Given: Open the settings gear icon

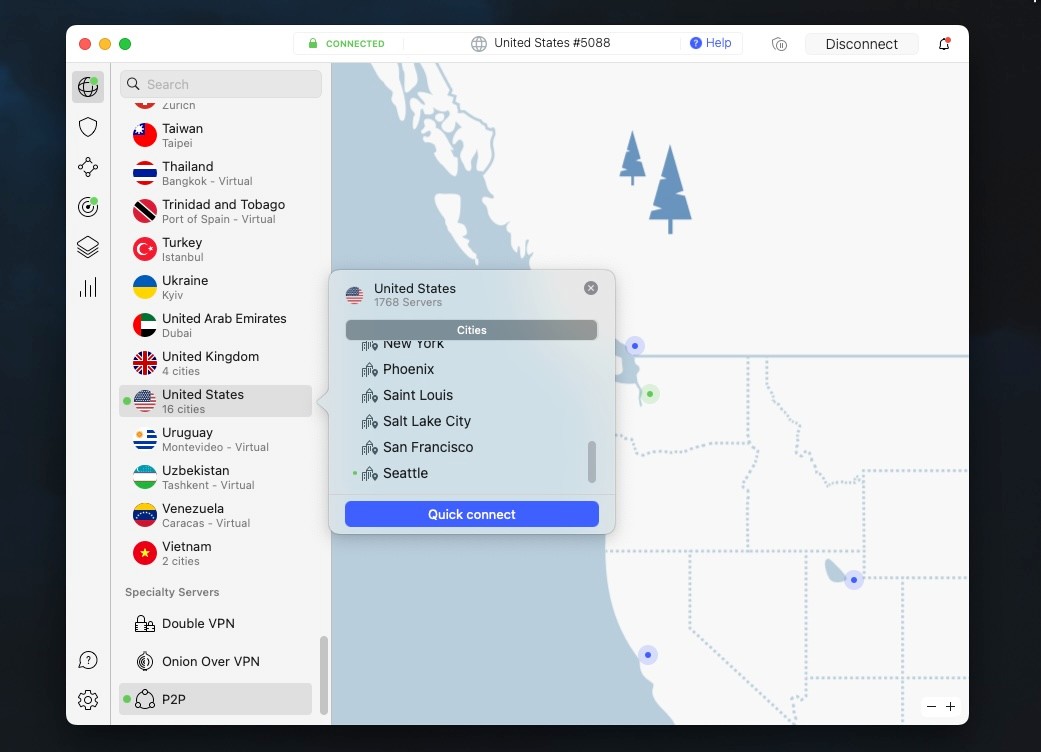Looking at the screenshot, I should 88,700.
